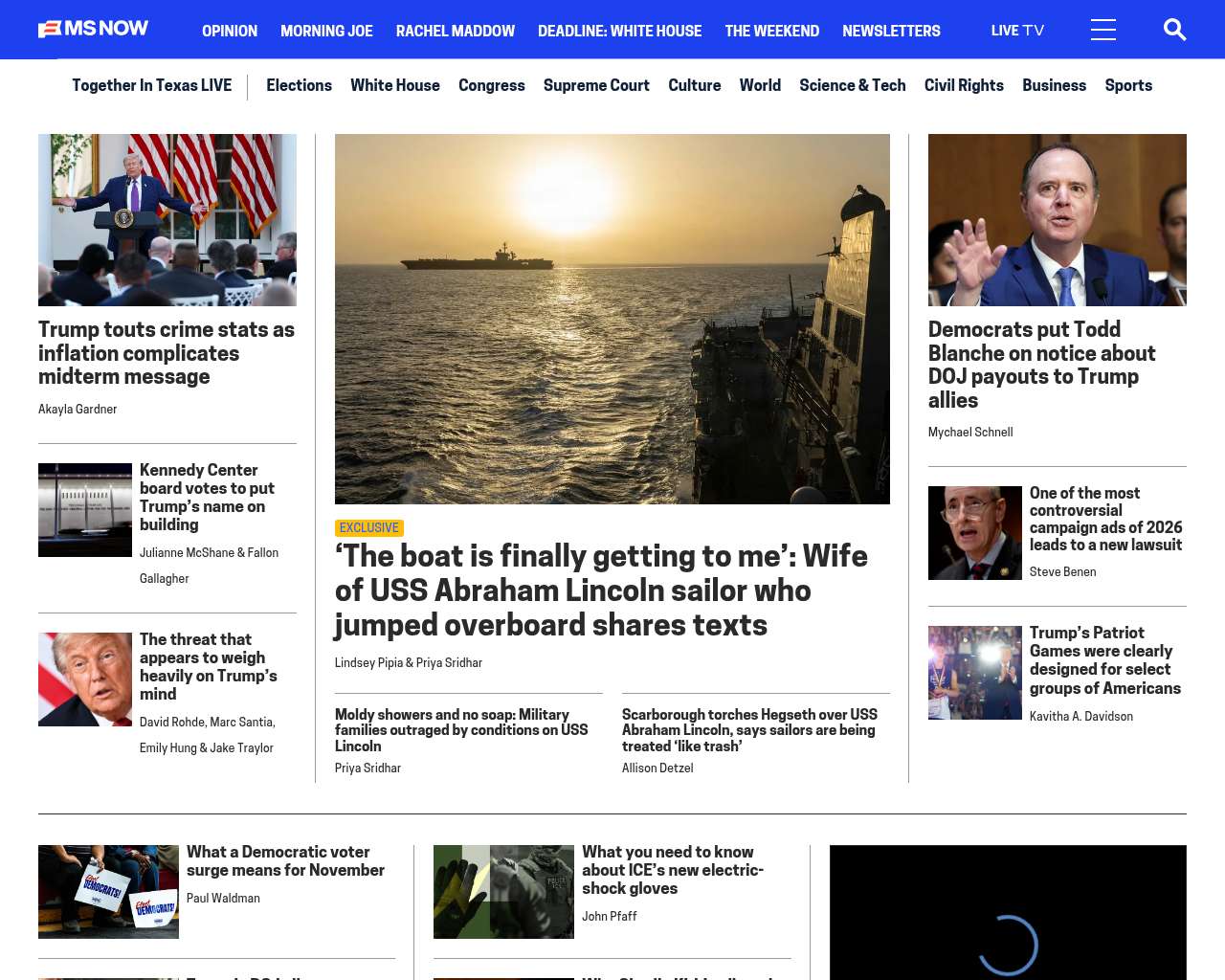Viewport: 1225px width, 980px height.
Task: Open the aircraft carrier sunset photo
Action: [x=612, y=319]
